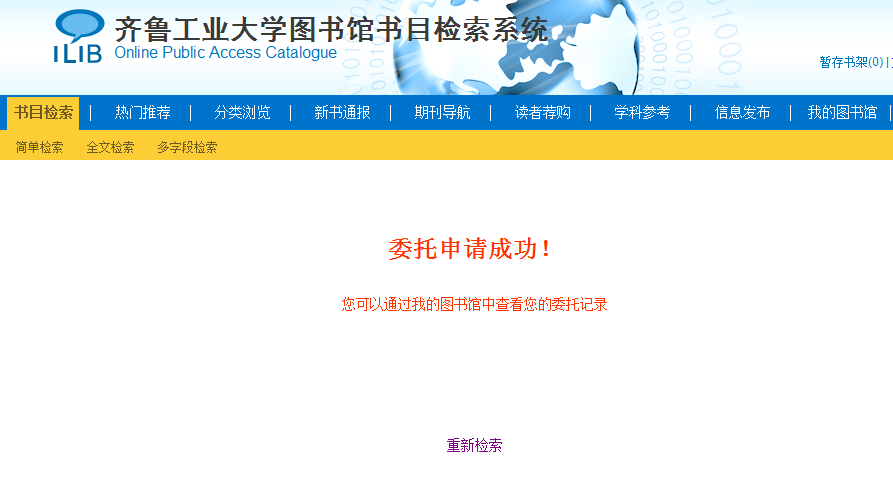Go to 热门推荐 in navigation bar
The height and width of the screenshot is (504, 893).
(142, 113)
